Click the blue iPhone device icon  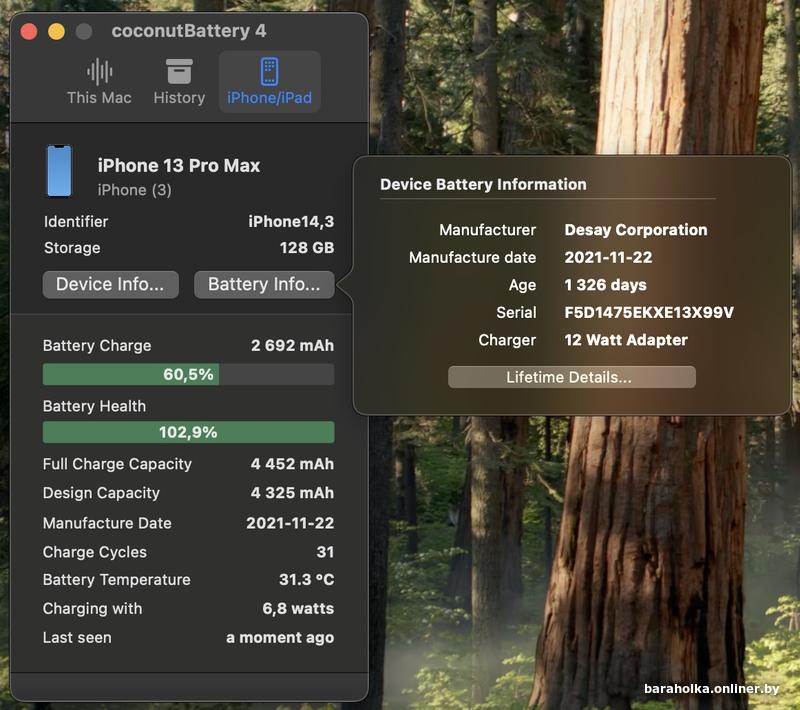click(60, 171)
